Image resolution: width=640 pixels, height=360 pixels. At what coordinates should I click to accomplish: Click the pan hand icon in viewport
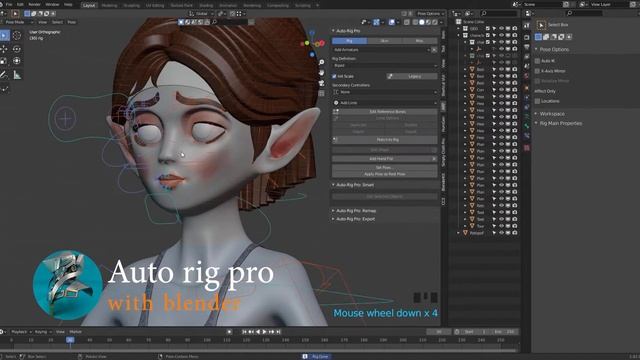coord(322,73)
